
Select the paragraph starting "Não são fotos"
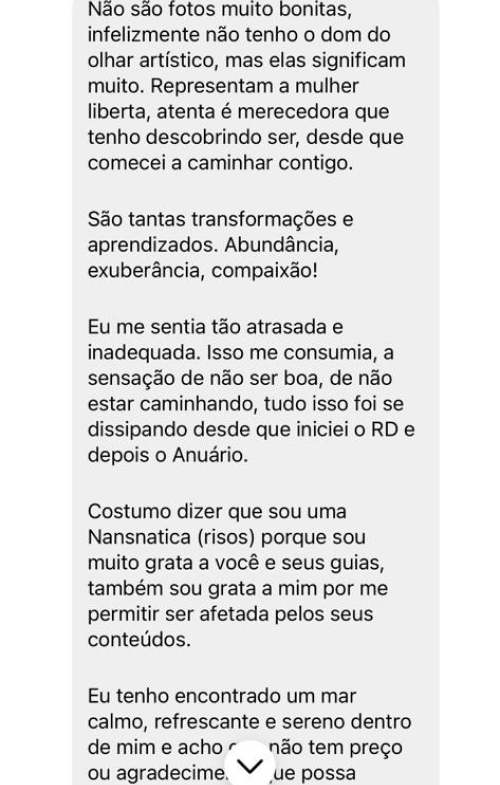(x=247, y=86)
